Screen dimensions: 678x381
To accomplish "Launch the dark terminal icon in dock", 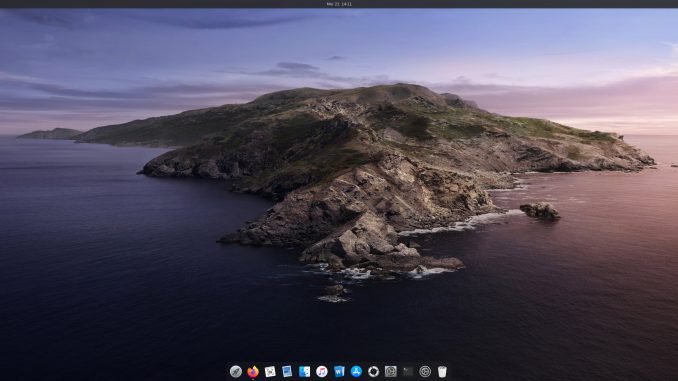I will pyautogui.click(x=408, y=371).
